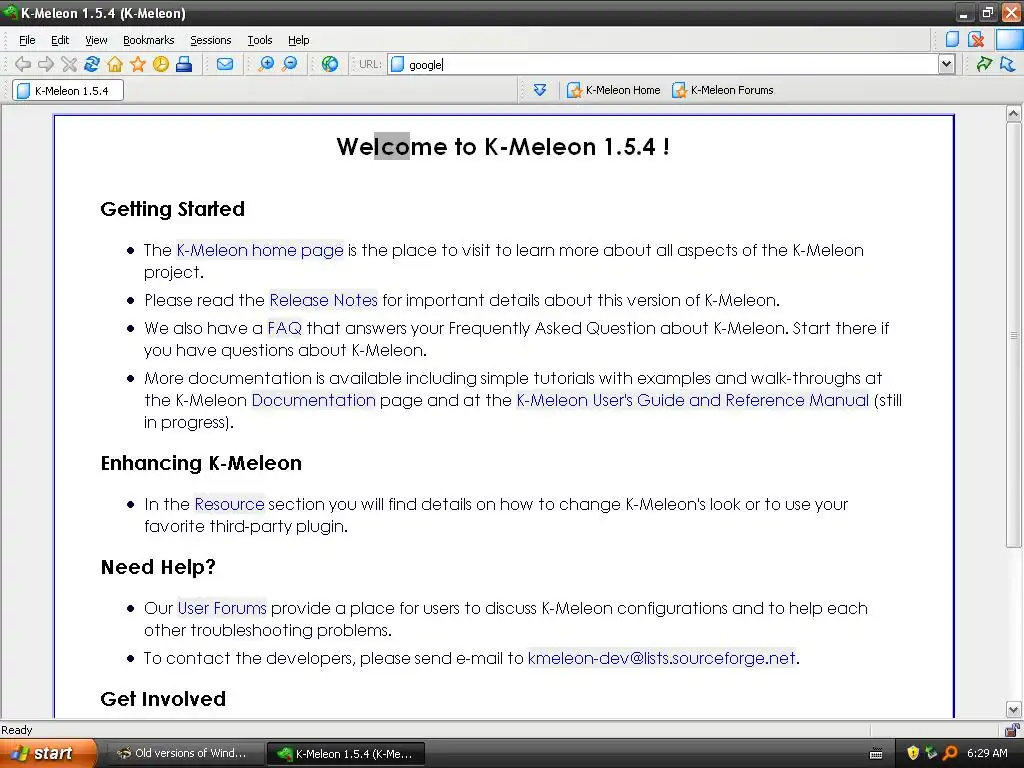Viewport: 1024px width, 768px height.
Task: Click the Get Involved heading
Action: (x=163, y=699)
